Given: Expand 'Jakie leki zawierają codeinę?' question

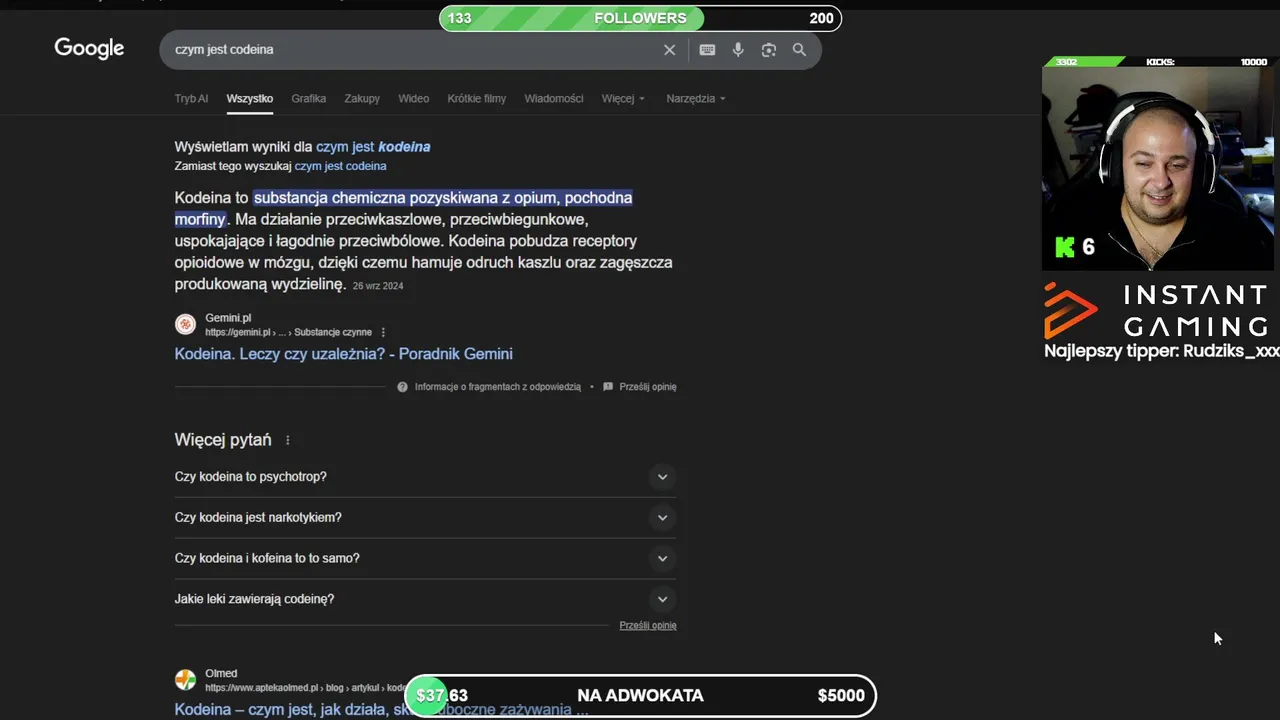Looking at the screenshot, I should [x=425, y=599].
